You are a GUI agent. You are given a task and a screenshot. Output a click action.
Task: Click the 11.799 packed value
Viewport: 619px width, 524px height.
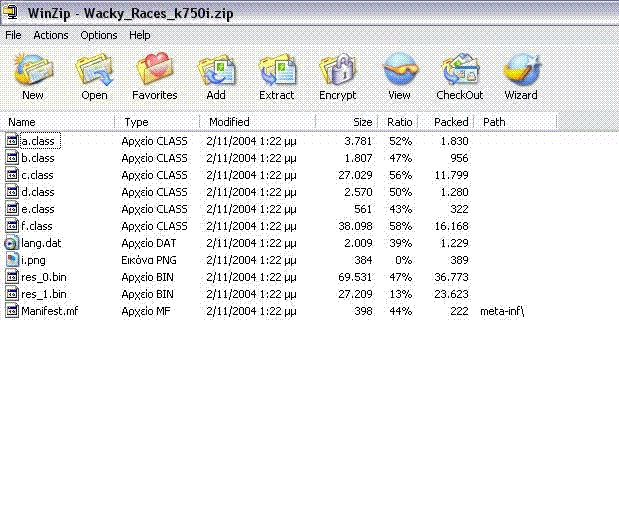tap(452, 175)
